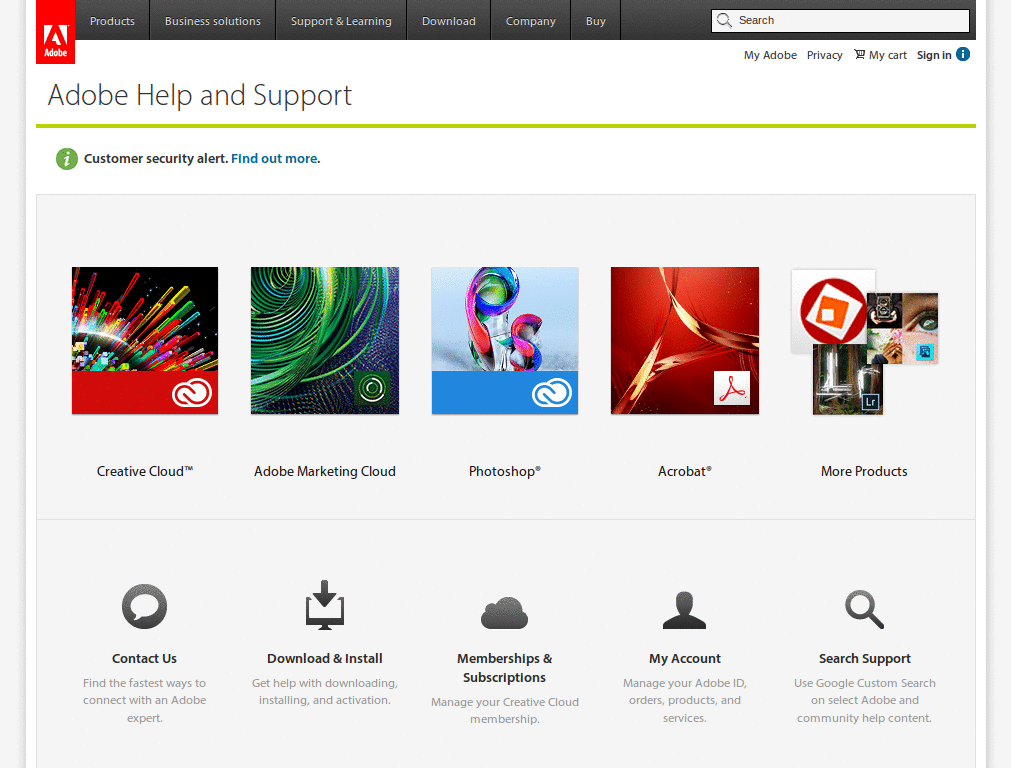Open the Photoshop product tile image
The height and width of the screenshot is (768, 1024).
click(x=505, y=340)
